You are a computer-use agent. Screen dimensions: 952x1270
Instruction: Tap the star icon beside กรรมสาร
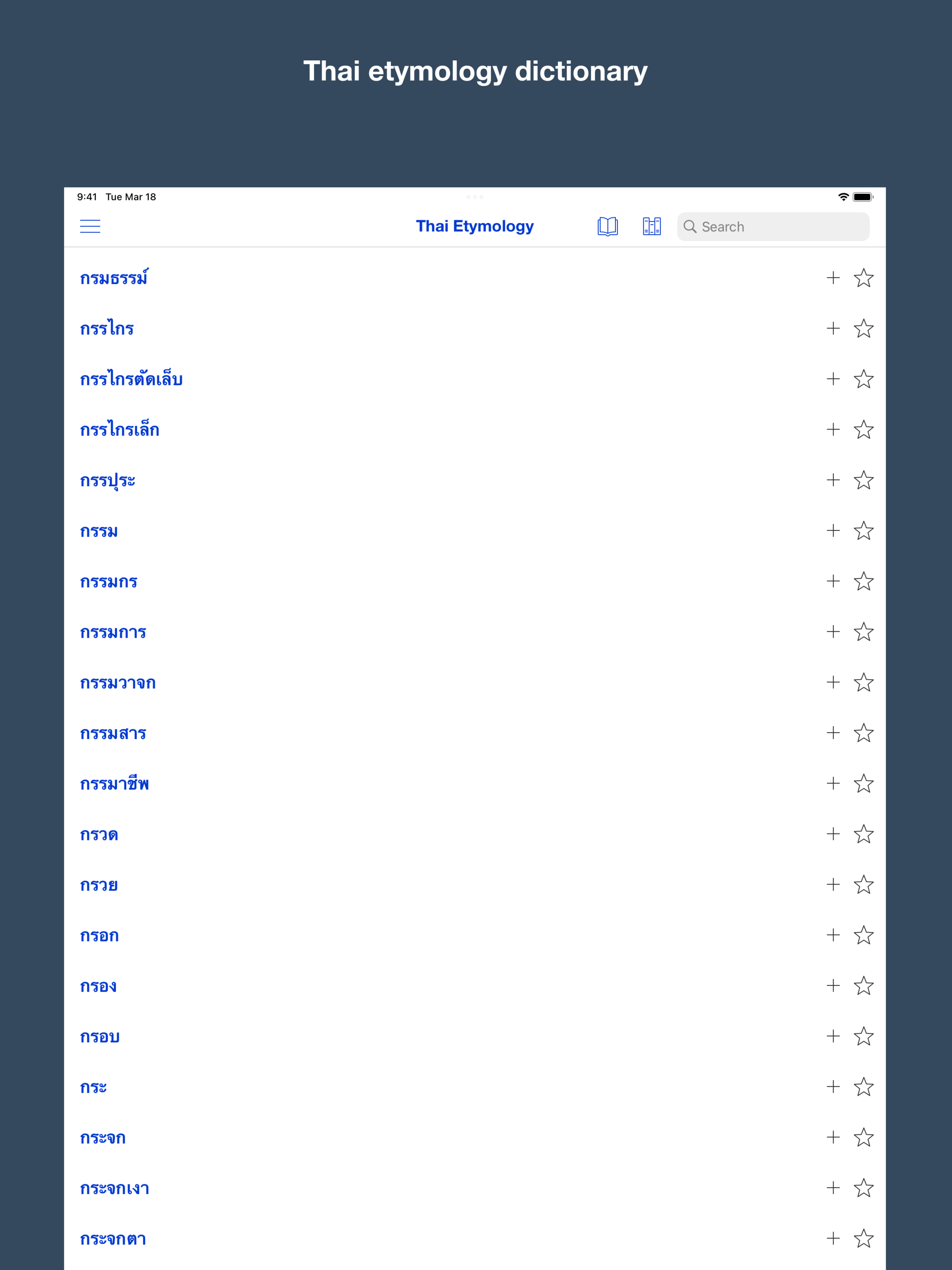(x=864, y=733)
